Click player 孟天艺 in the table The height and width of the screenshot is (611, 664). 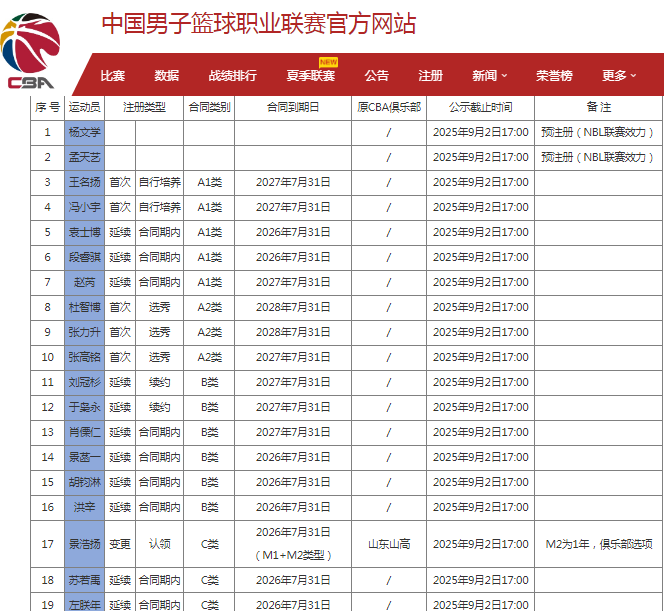coord(85,157)
